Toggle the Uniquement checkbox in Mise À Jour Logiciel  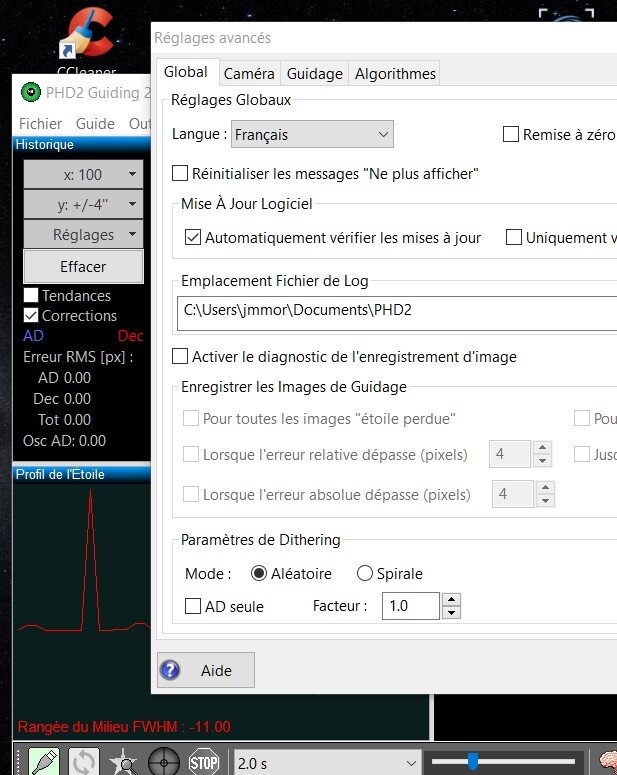click(514, 237)
